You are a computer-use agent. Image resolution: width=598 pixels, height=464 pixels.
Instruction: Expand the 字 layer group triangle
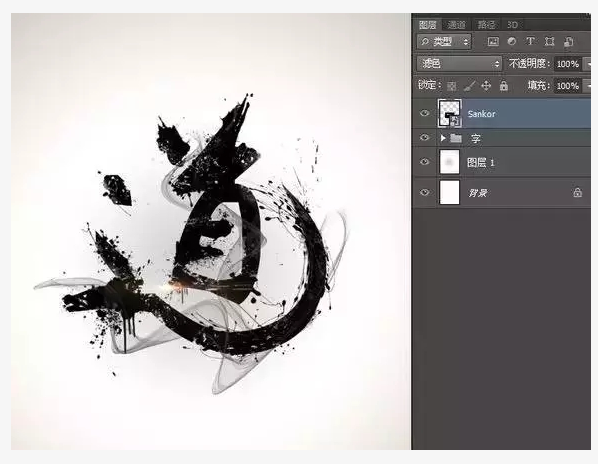[x=443, y=138]
